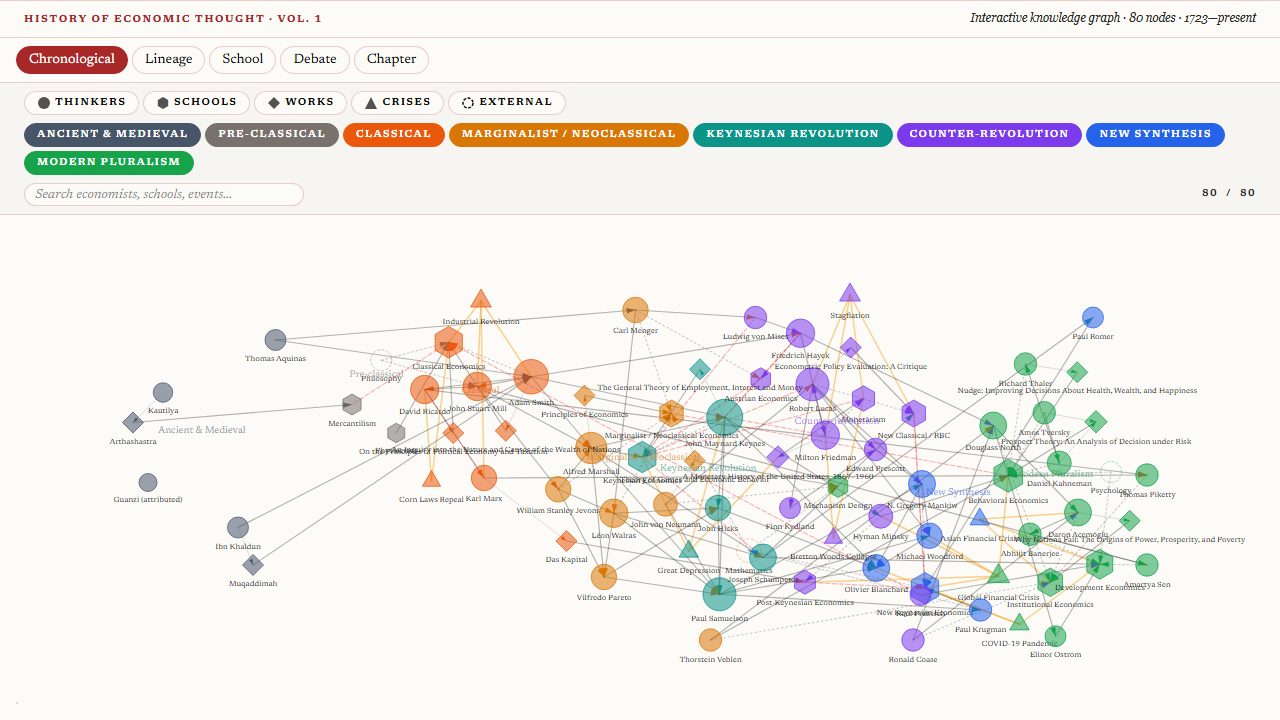Click the Richard Thaler node
Viewport: 1280px width, 720px height.
coord(1025,364)
